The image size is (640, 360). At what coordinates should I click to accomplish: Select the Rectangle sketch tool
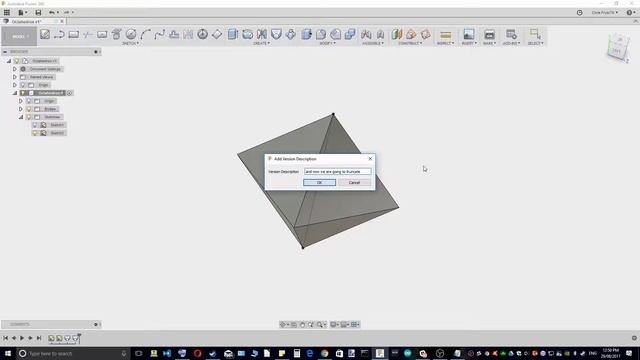pyautogui.click(x=73, y=34)
